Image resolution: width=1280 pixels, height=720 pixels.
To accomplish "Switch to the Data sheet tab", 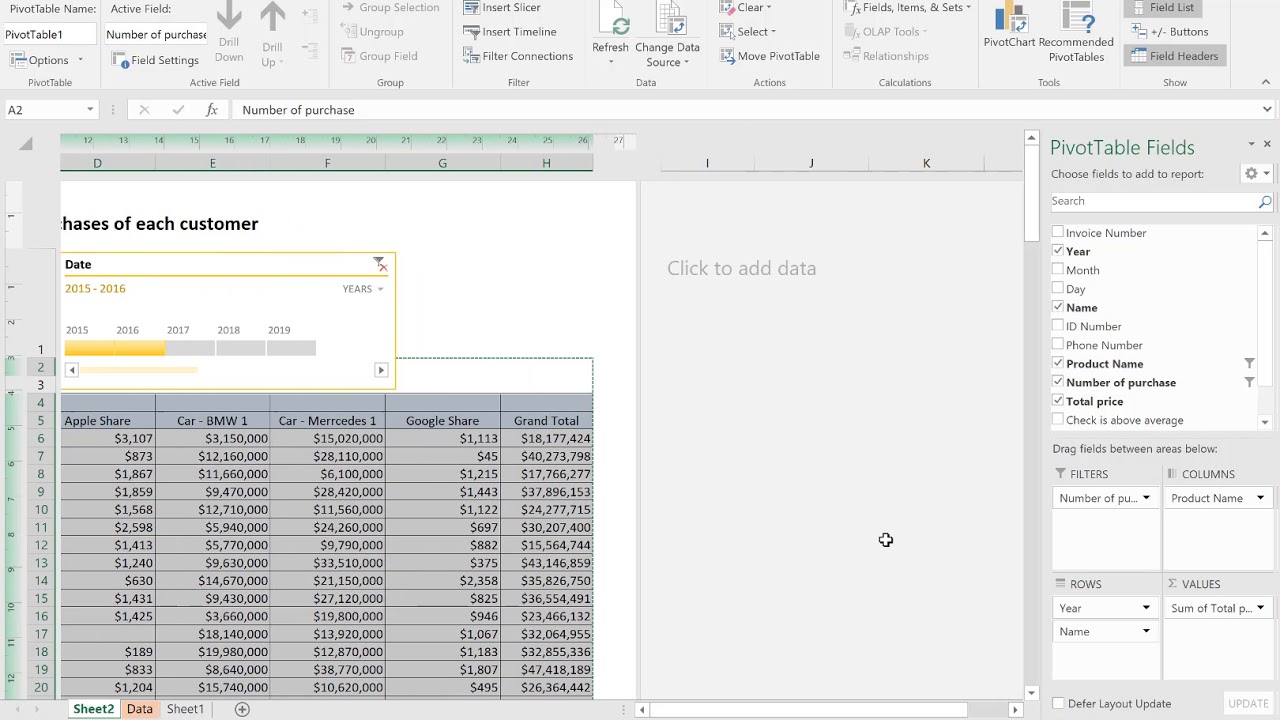I will 140,709.
